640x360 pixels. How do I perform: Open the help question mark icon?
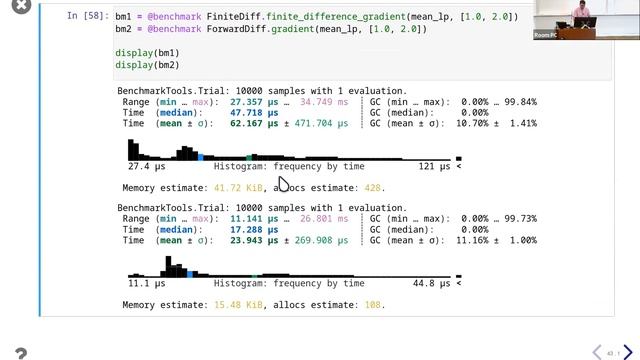21,353
